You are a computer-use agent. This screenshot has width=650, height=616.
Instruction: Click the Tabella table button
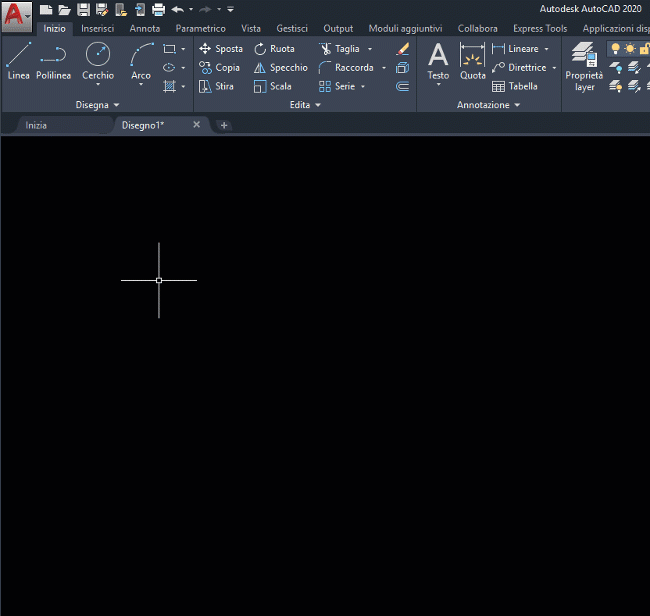(515, 86)
